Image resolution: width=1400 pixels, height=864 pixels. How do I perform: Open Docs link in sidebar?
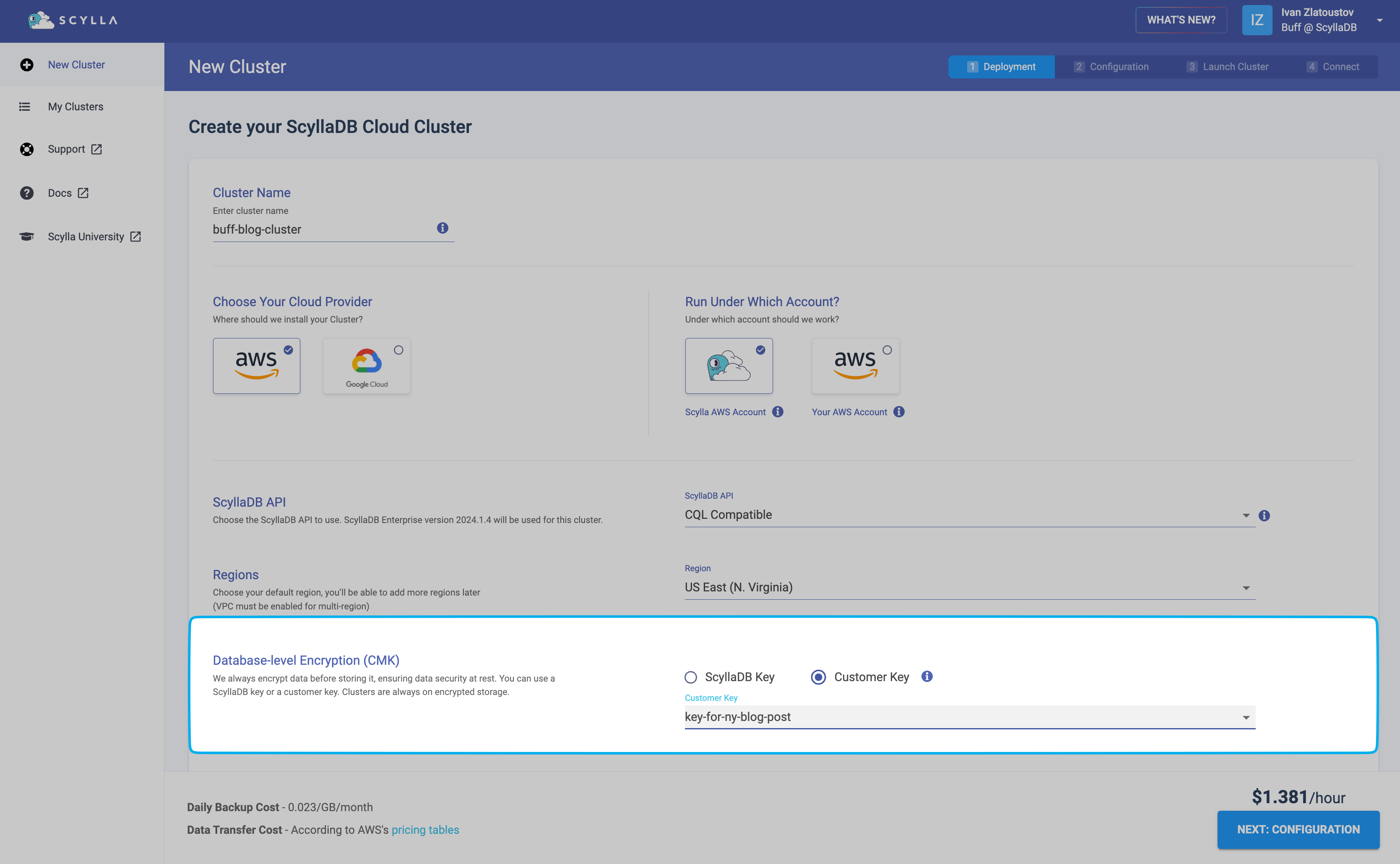pos(82,193)
